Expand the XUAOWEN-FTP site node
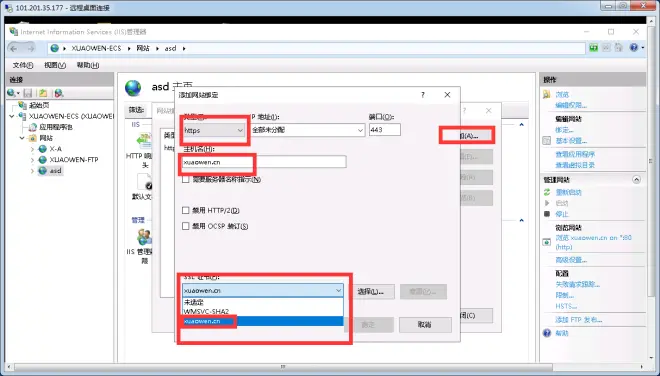 tap(32, 160)
